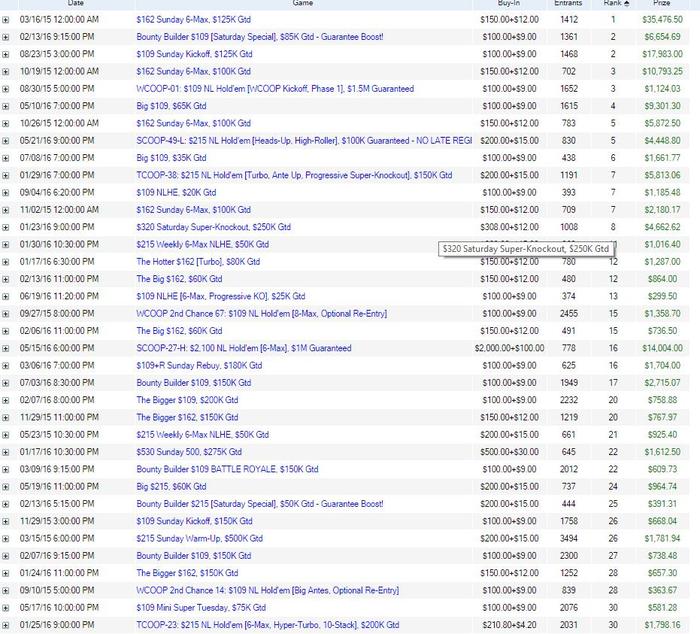
Task: Select the $17,983.00 prize cell
Action: click(x=662, y=54)
